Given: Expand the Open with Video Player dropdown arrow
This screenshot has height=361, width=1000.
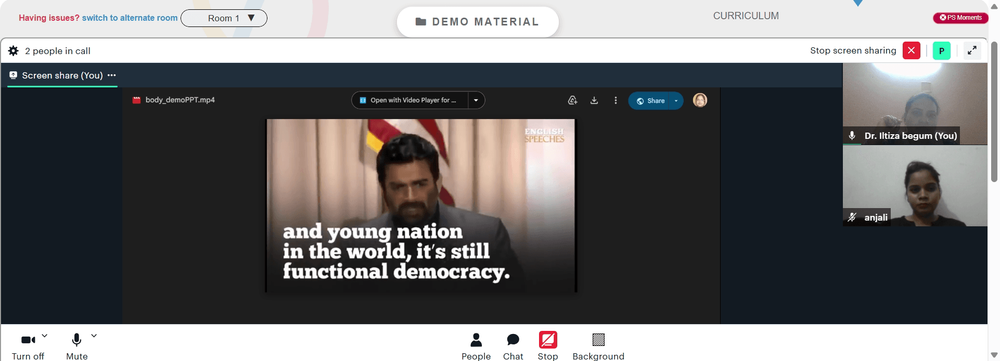Looking at the screenshot, I should tap(476, 101).
